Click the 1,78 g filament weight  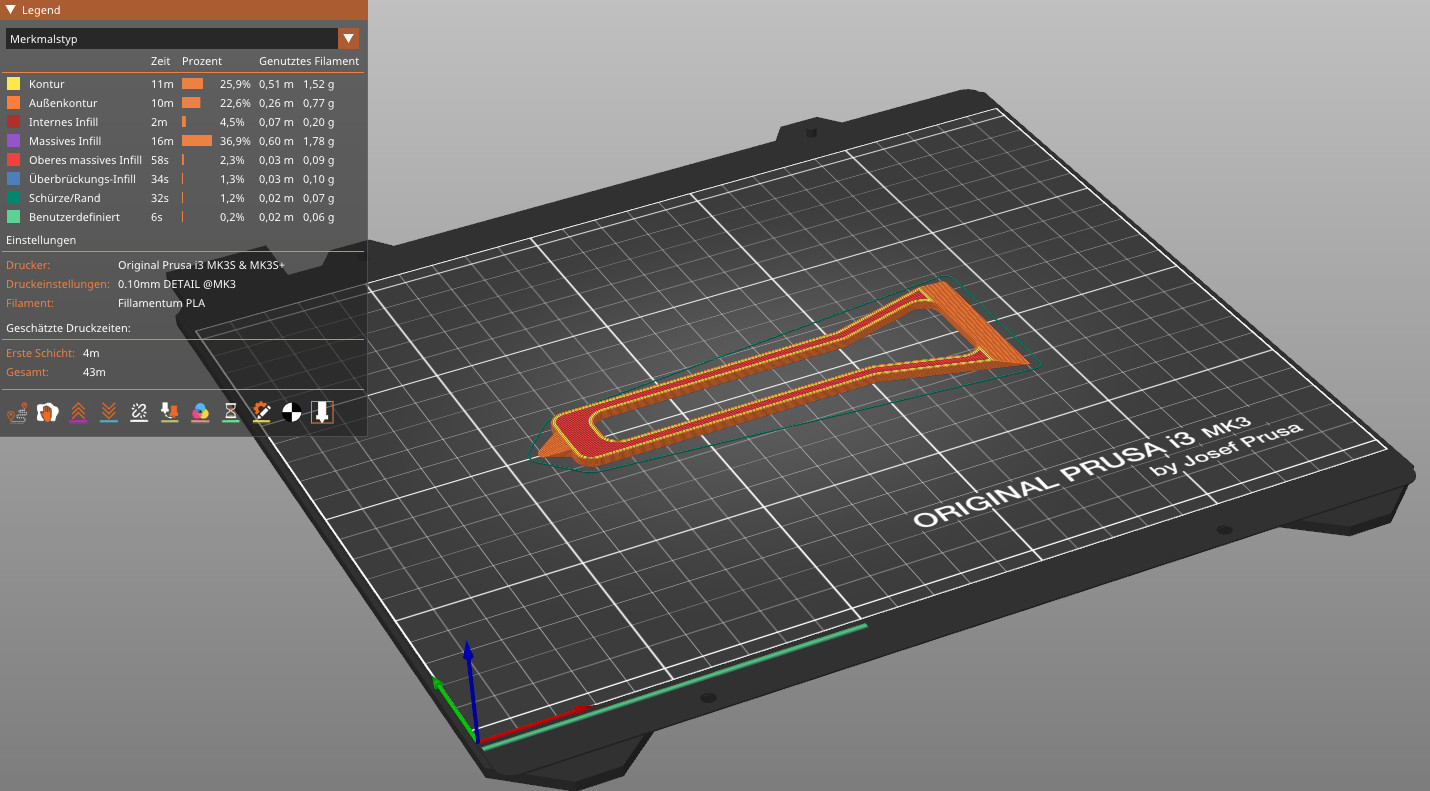point(319,141)
